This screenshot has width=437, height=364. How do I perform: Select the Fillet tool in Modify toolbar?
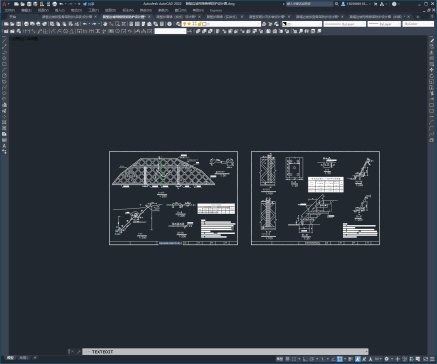tap(432, 128)
